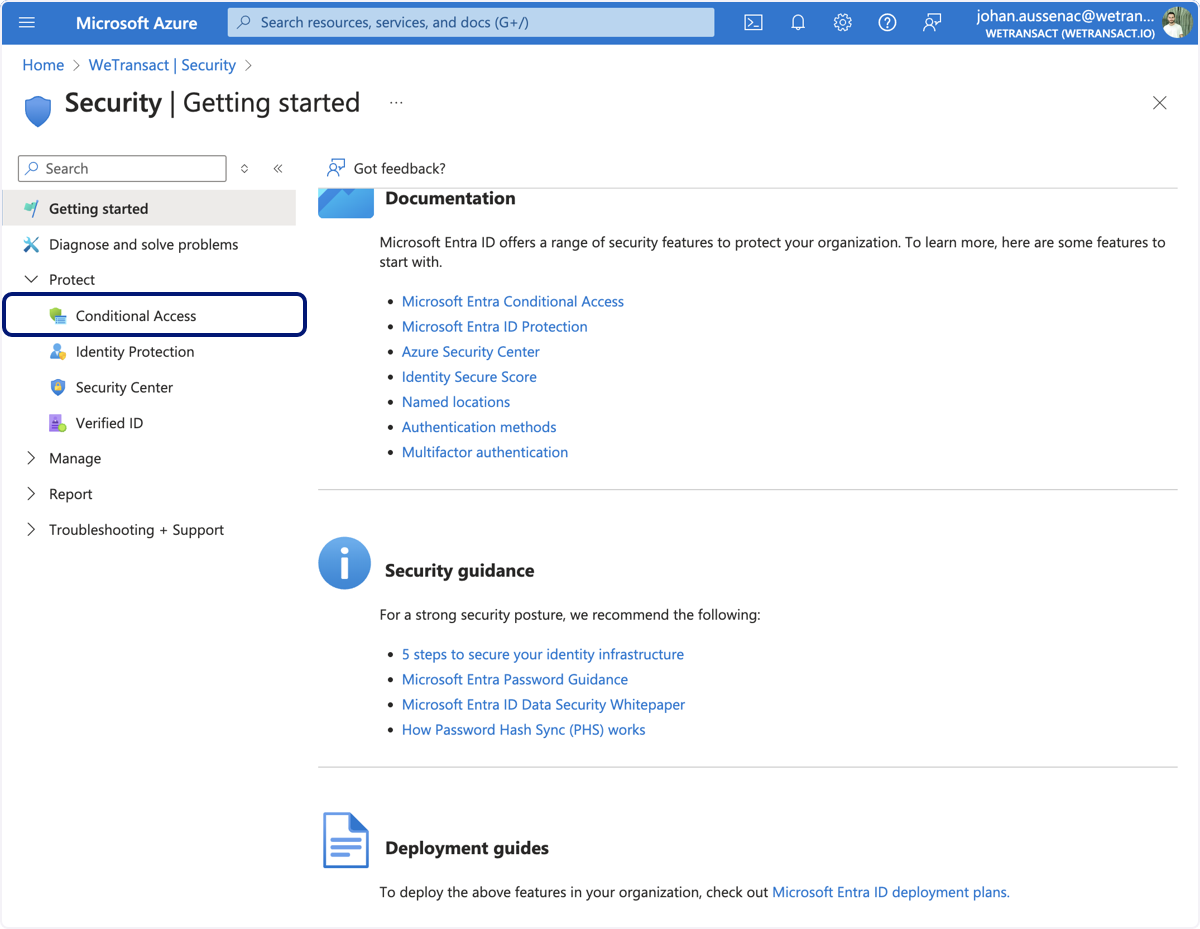The width and height of the screenshot is (1200, 929).
Task: Open Azure Security Center link
Action: pyautogui.click(x=471, y=352)
